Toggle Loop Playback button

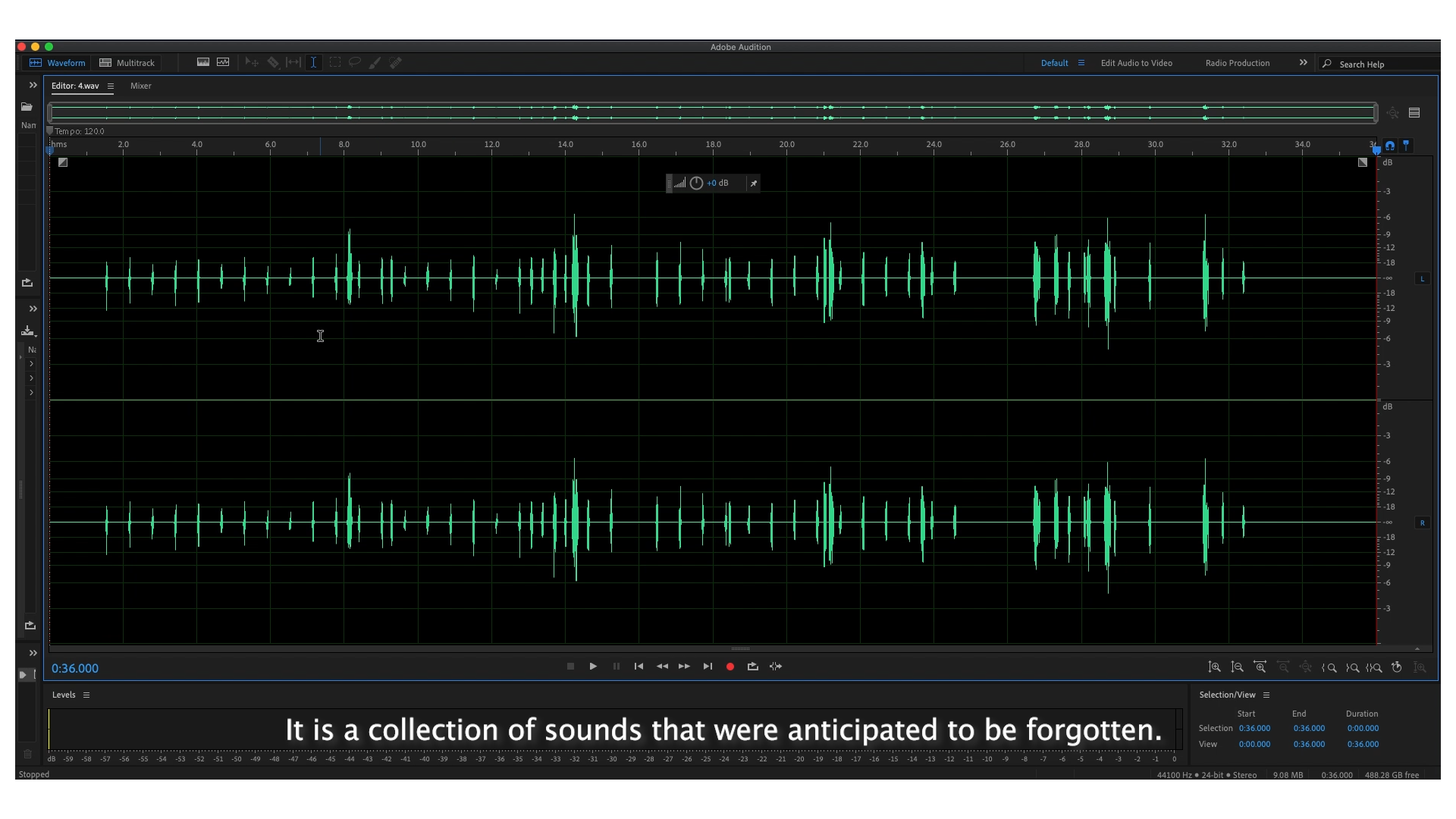pos(752,667)
